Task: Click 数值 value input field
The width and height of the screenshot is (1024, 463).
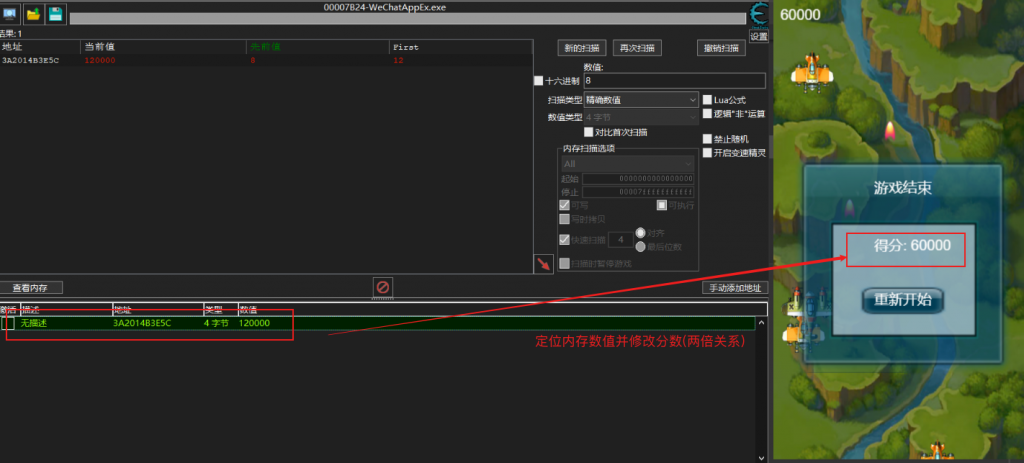Action: click(674, 81)
